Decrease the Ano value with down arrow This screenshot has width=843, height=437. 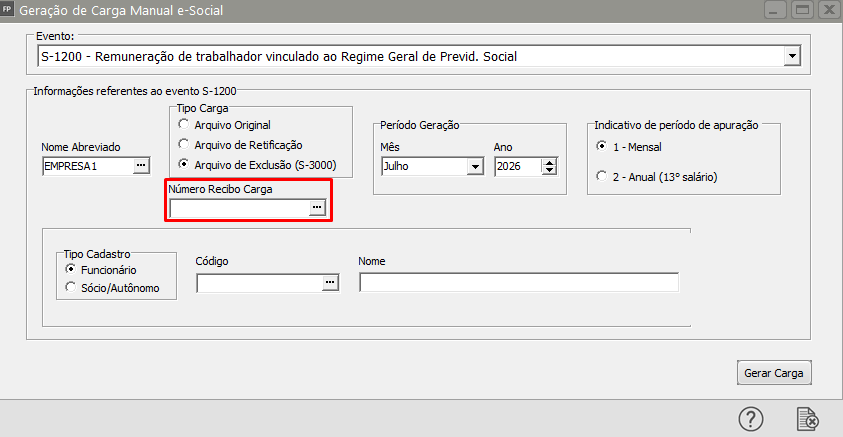(549, 171)
